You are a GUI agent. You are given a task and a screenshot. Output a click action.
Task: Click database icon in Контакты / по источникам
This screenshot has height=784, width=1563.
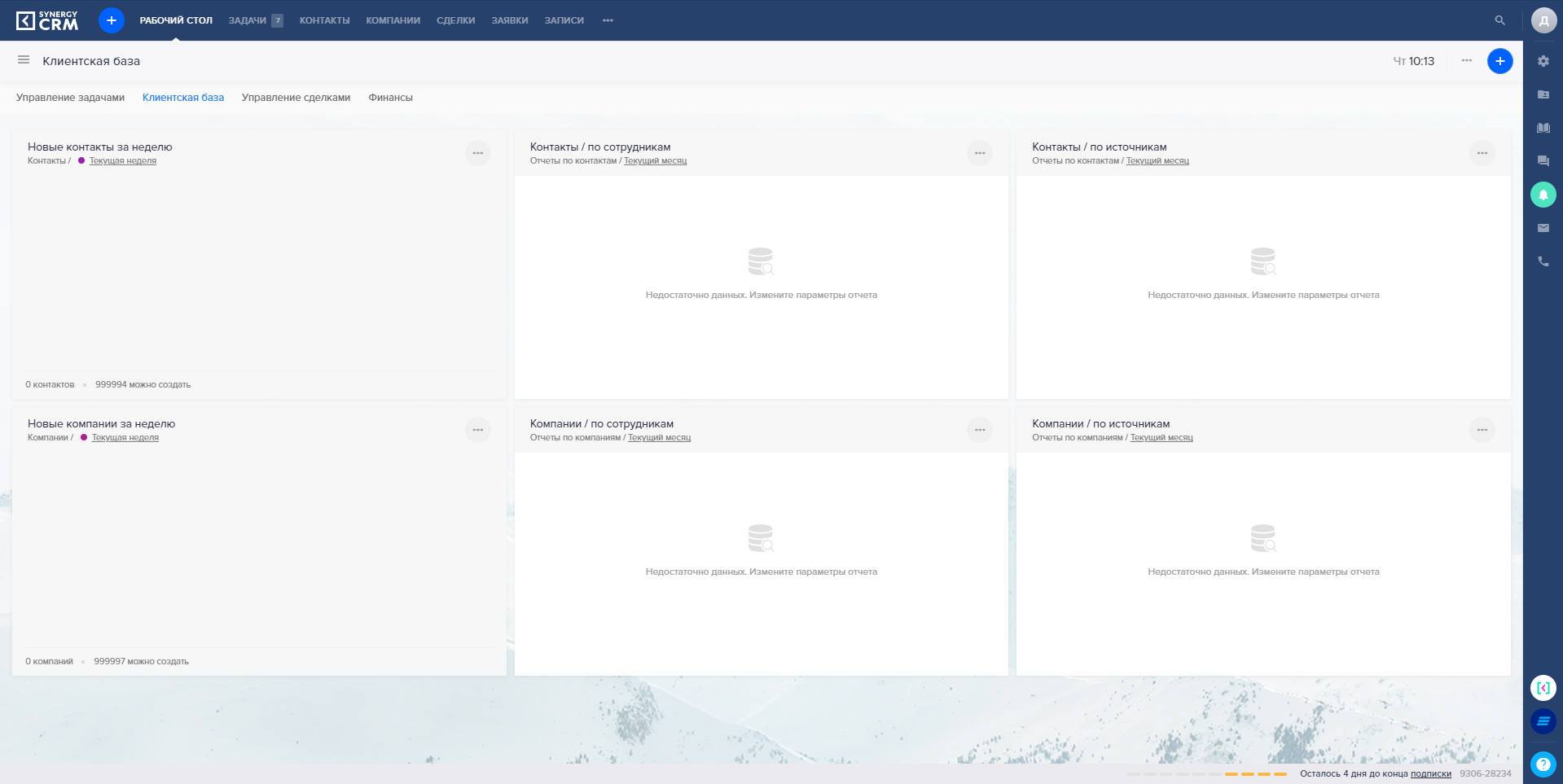pyautogui.click(x=1263, y=261)
